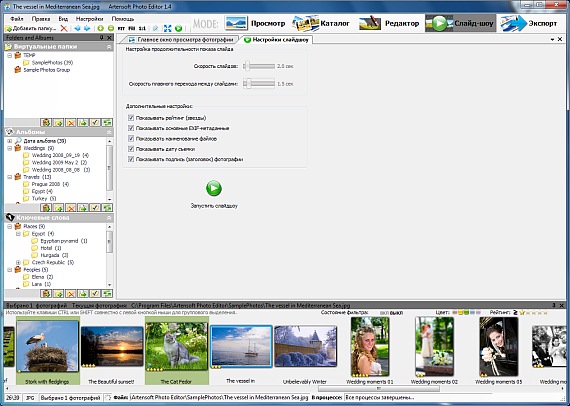570x406 pixels.
Task: Open the Экспорт mode
Action: (529, 23)
